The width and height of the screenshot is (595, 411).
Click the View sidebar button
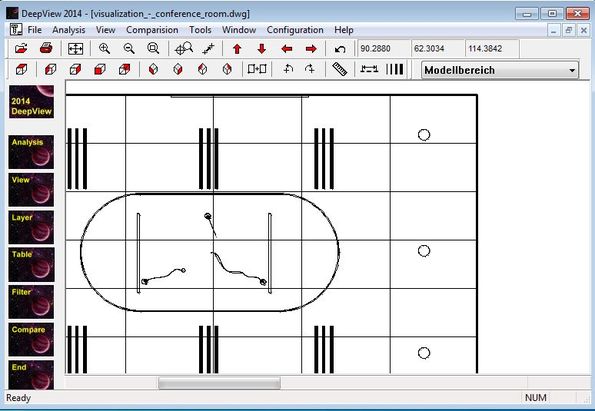[31, 190]
